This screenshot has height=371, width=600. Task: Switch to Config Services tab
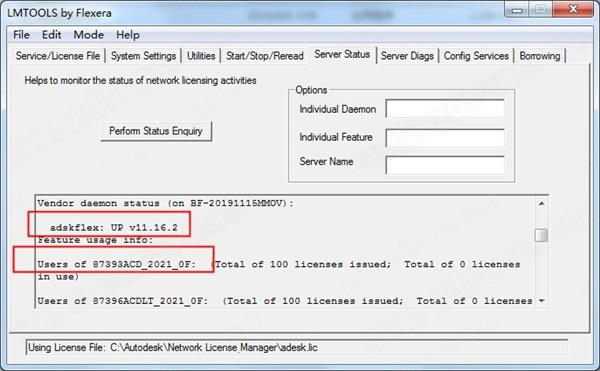tap(476, 56)
